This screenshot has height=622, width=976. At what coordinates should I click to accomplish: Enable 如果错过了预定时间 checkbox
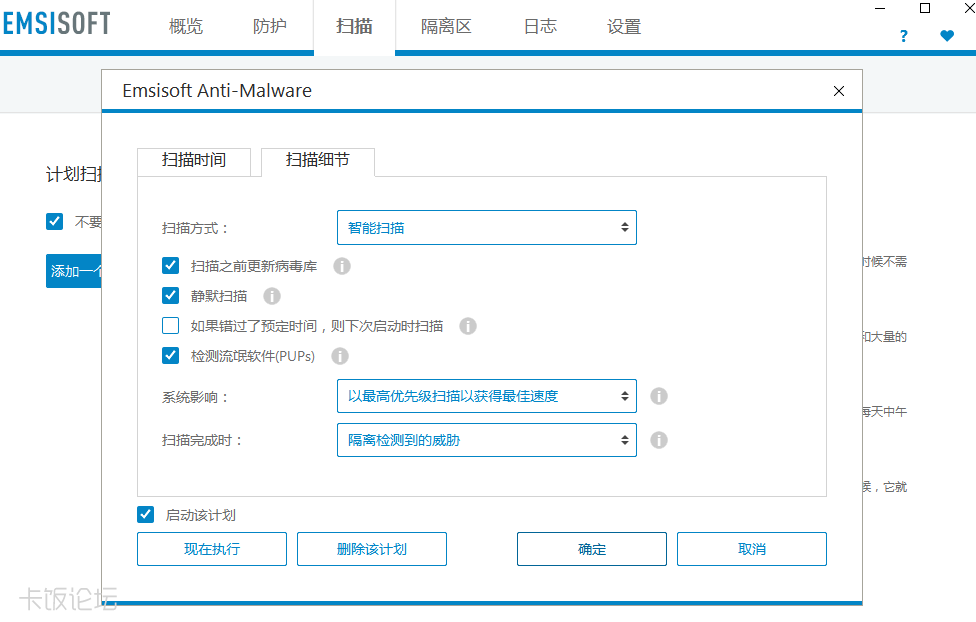click(171, 326)
